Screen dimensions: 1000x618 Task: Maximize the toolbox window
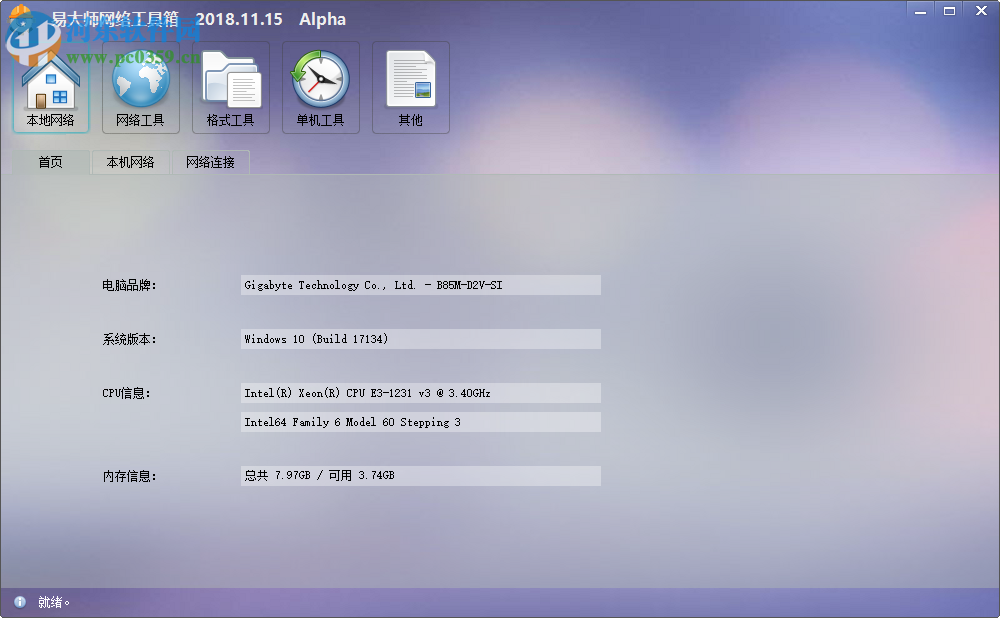click(950, 11)
